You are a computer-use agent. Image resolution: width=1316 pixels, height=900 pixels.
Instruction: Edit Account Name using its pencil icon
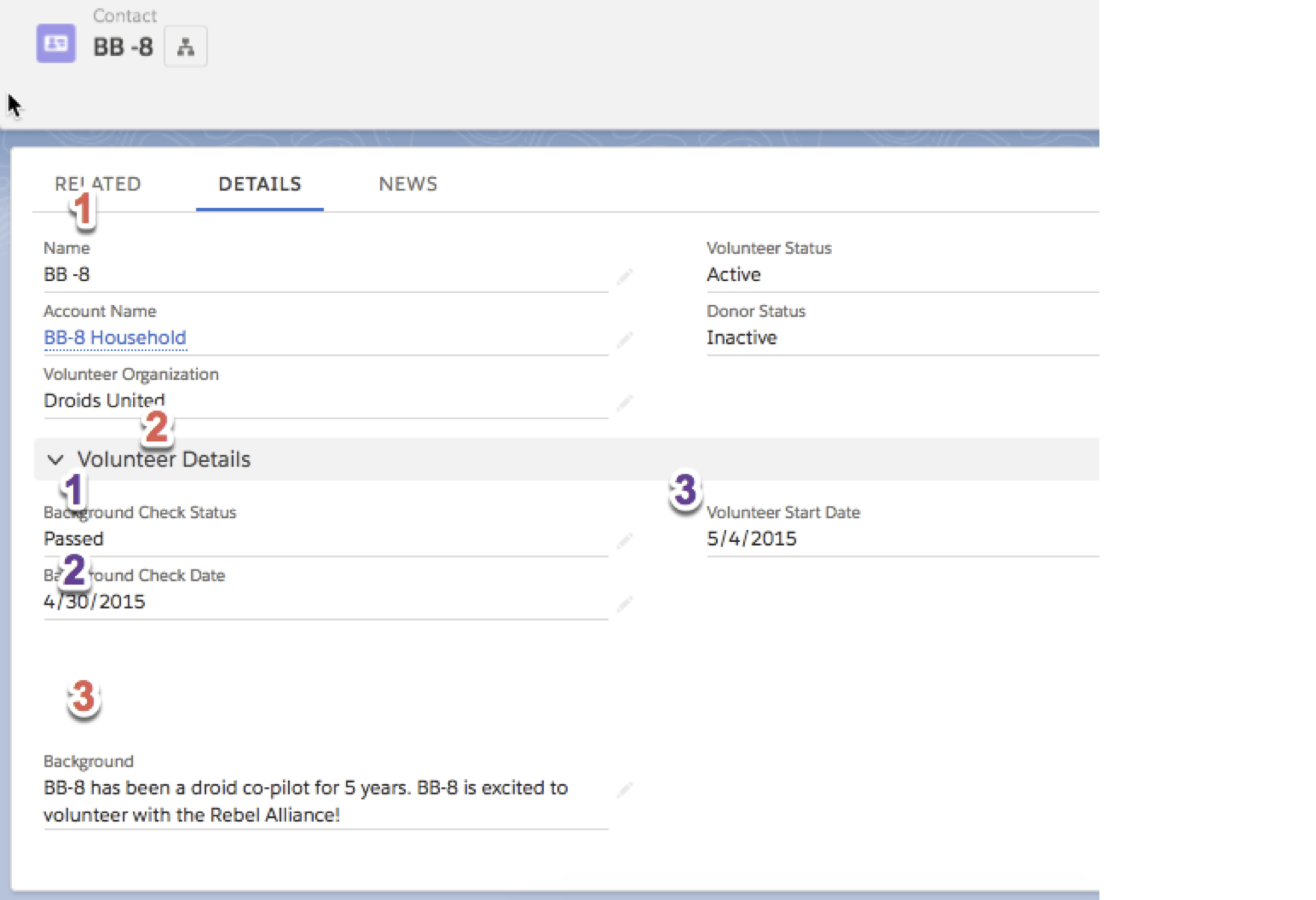(624, 339)
